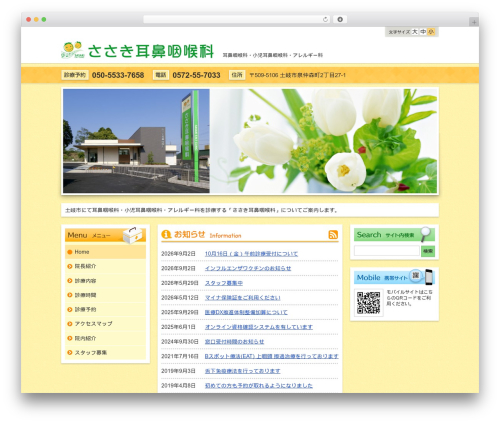
Task: Open 診療内容 menu item
Action: pos(105,281)
